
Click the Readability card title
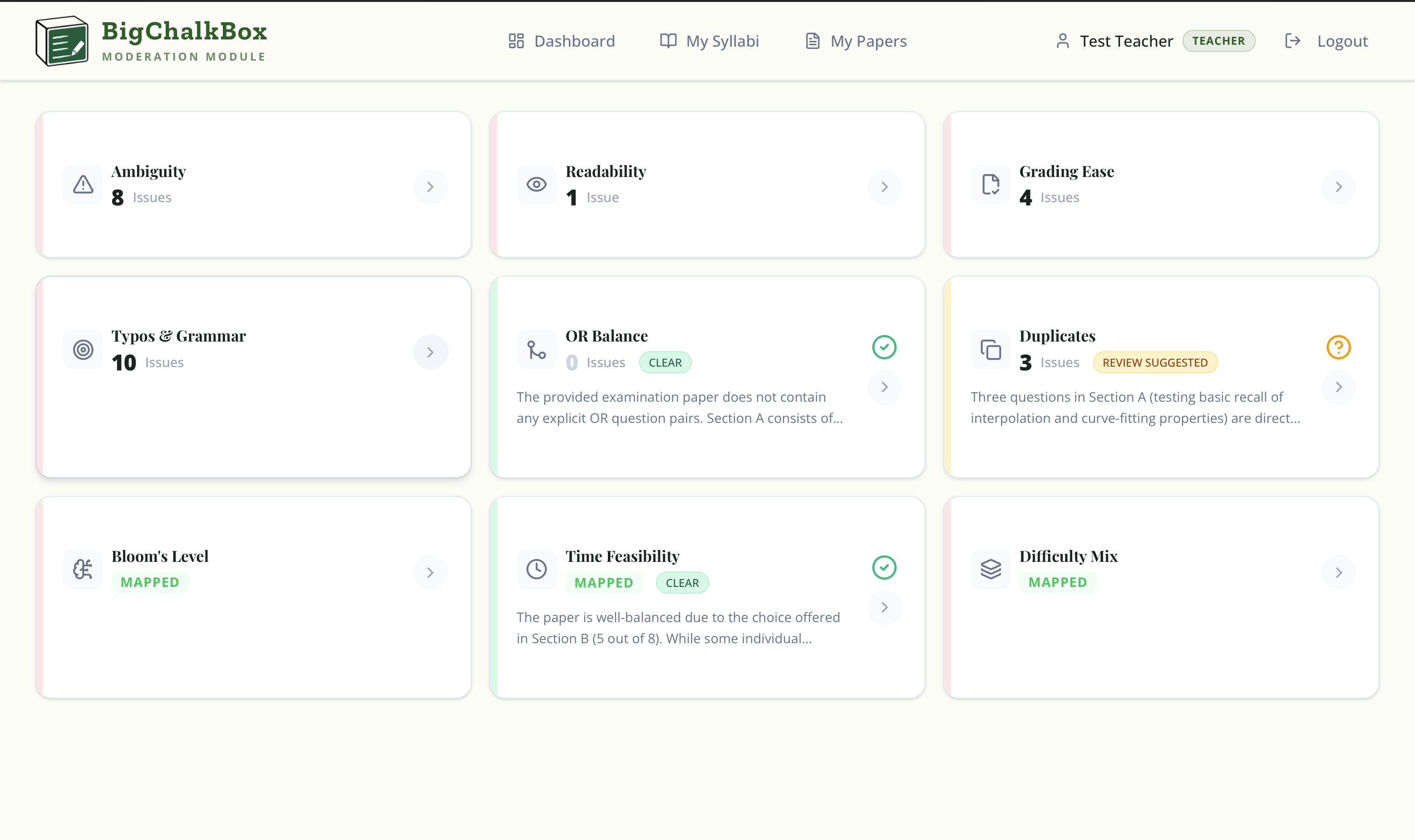coord(605,171)
